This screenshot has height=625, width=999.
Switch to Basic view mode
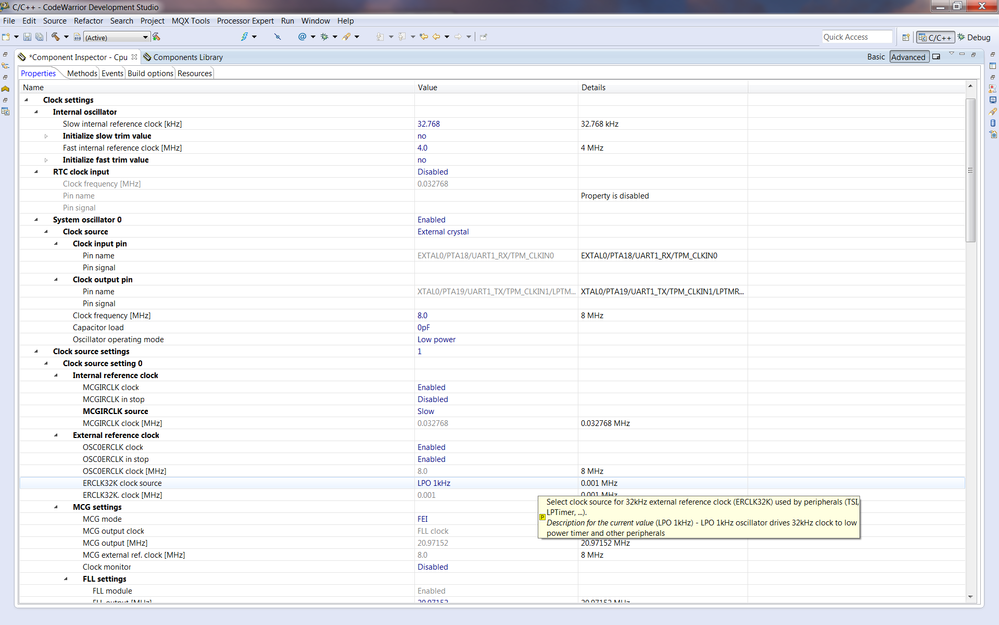coord(876,57)
